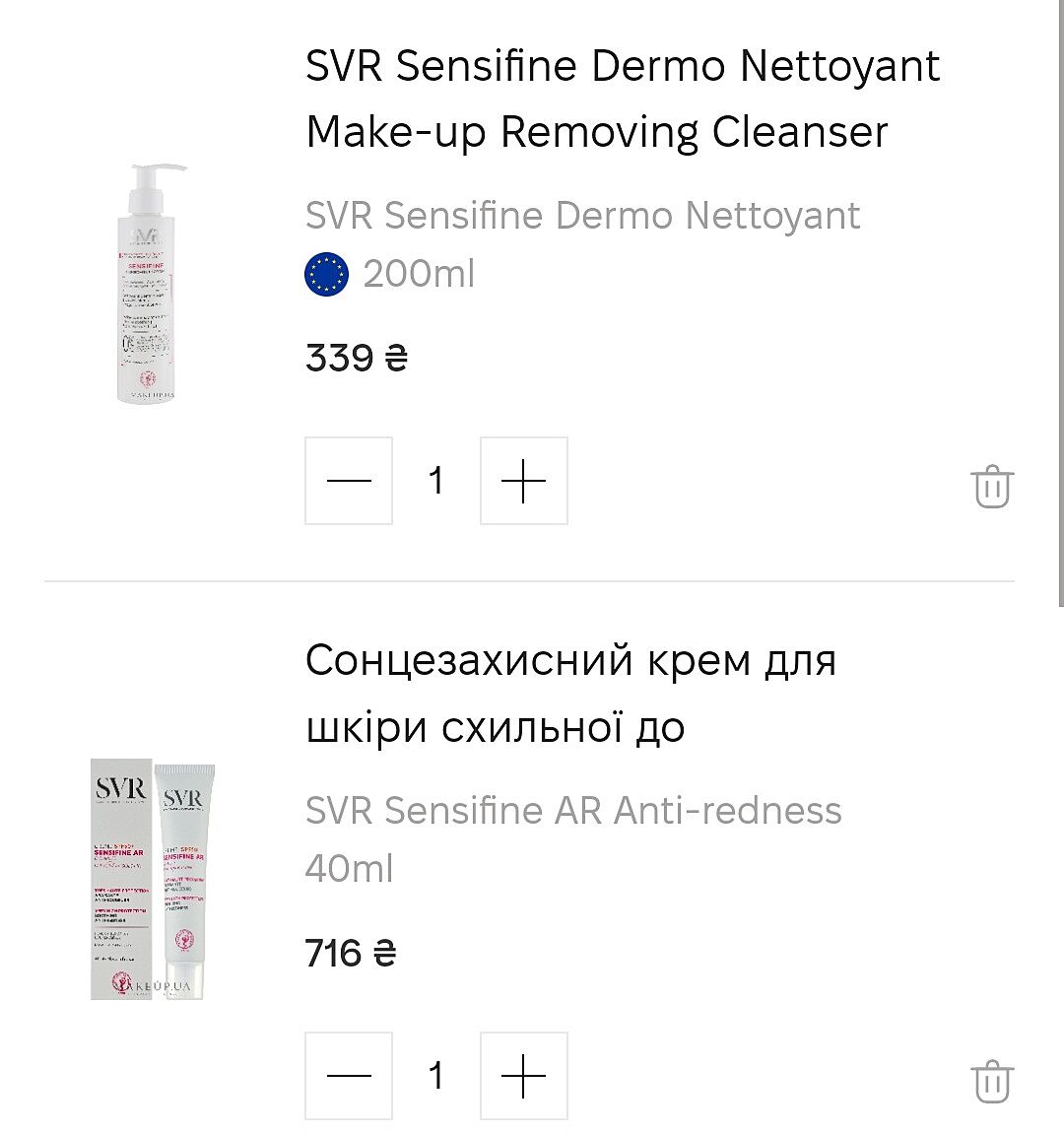Delete the SVR Dermo Nettoyant cleanser item
Image resolution: width=1064 pixels, height=1132 pixels.
click(991, 487)
